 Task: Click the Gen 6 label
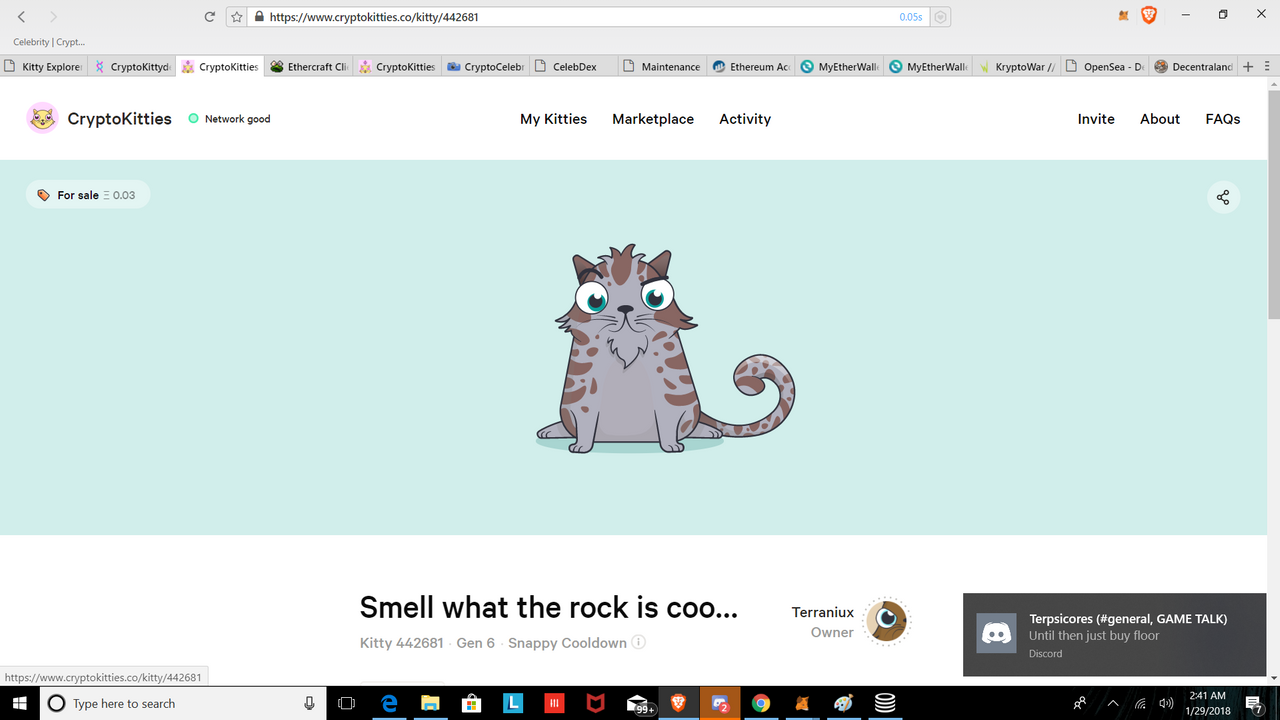click(x=476, y=643)
